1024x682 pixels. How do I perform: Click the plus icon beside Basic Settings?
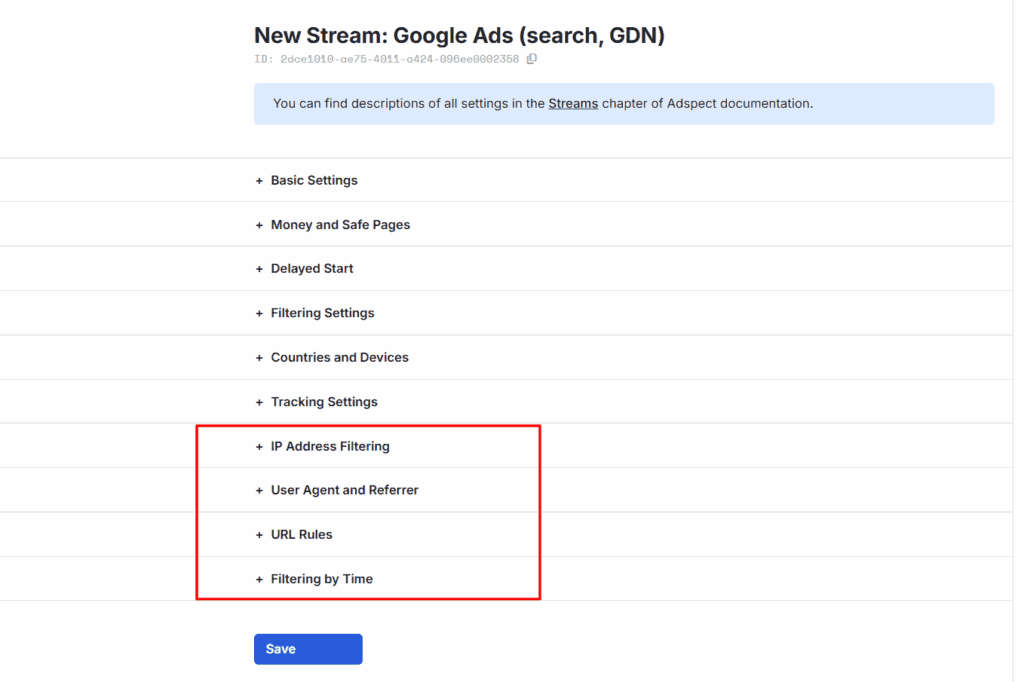(x=259, y=181)
